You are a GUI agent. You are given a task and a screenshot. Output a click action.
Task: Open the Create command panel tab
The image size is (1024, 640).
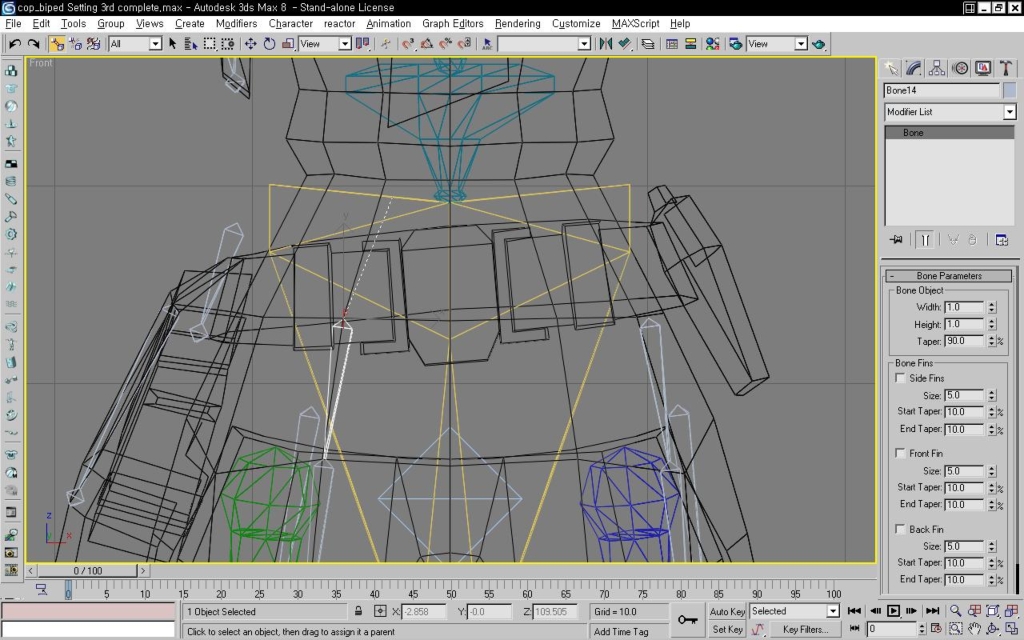click(x=891, y=68)
